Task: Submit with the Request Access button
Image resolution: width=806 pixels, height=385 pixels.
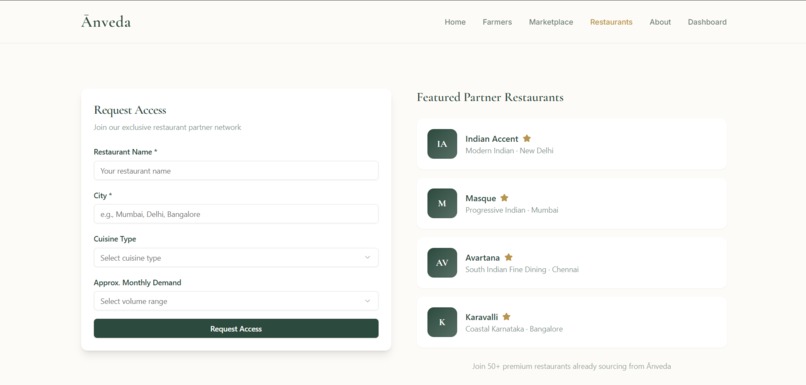Action: (236, 328)
